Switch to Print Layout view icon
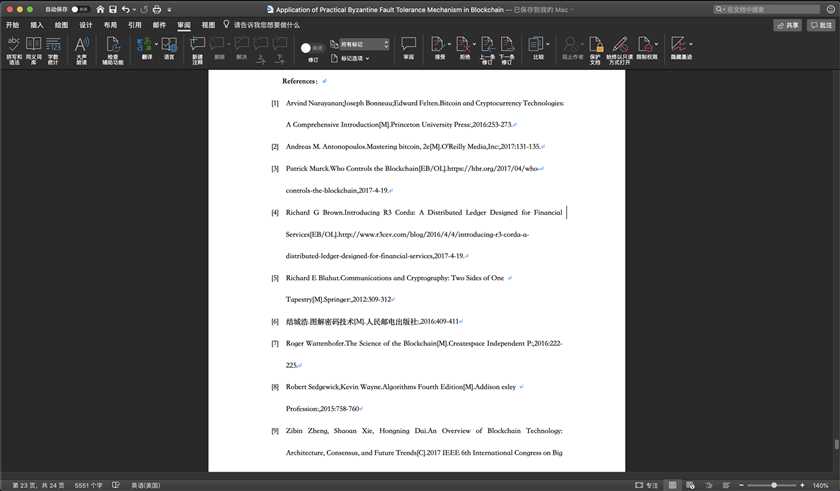Screen dimensions: 840x491 click(x=672, y=485)
